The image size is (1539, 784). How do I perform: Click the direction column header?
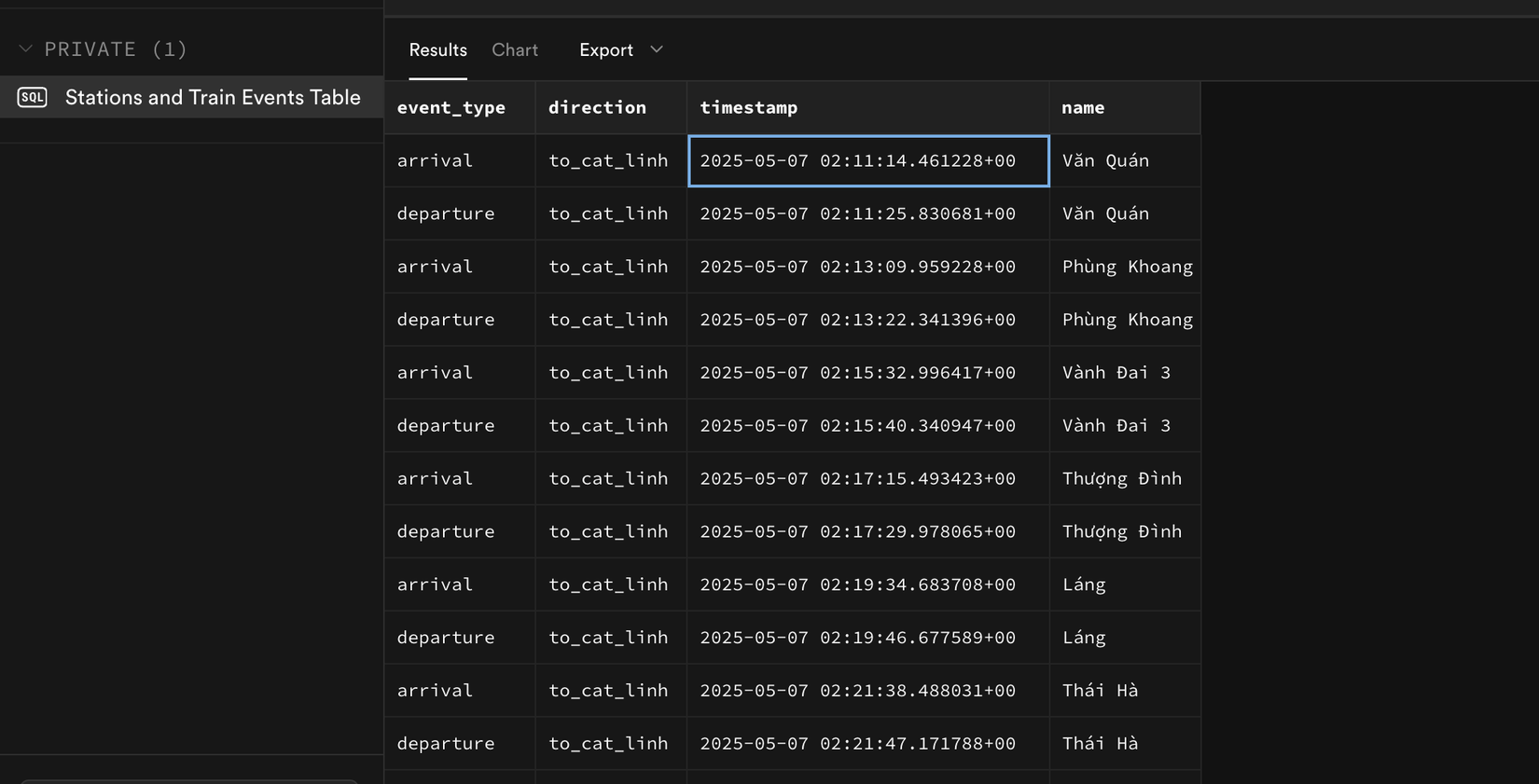(x=597, y=108)
